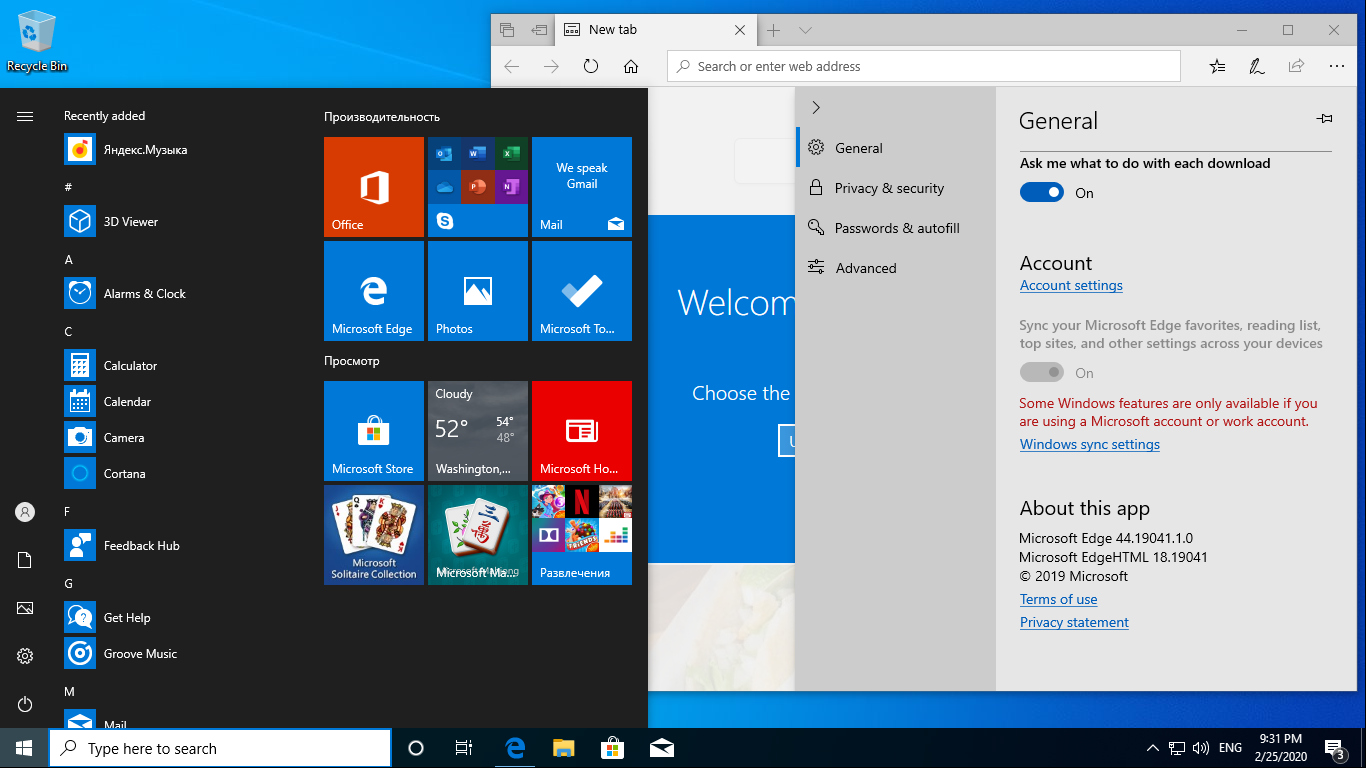This screenshot has width=1366, height=768.
Task: Turn off Ask me what to do with each download
Action: [1041, 193]
